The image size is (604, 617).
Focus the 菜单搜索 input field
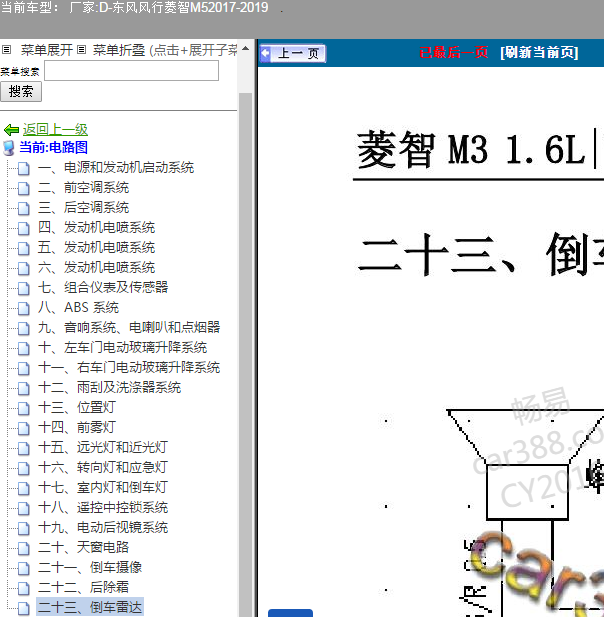(131, 71)
